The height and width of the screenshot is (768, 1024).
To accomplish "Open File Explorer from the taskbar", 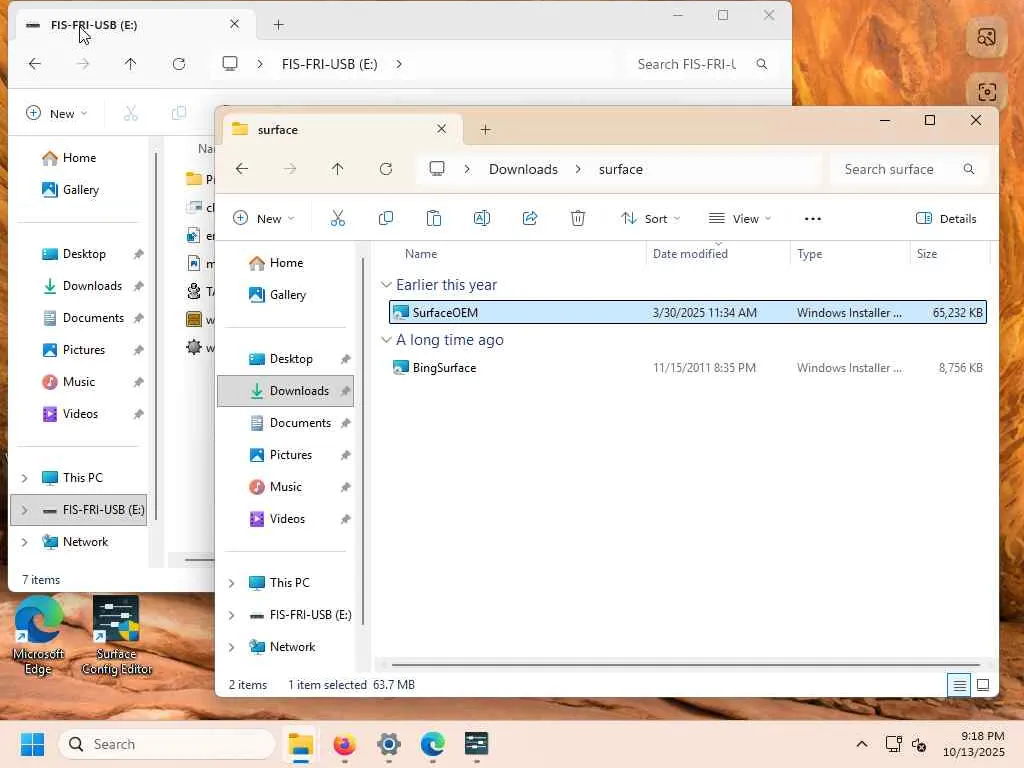I will pyautogui.click(x=300, y=744).
